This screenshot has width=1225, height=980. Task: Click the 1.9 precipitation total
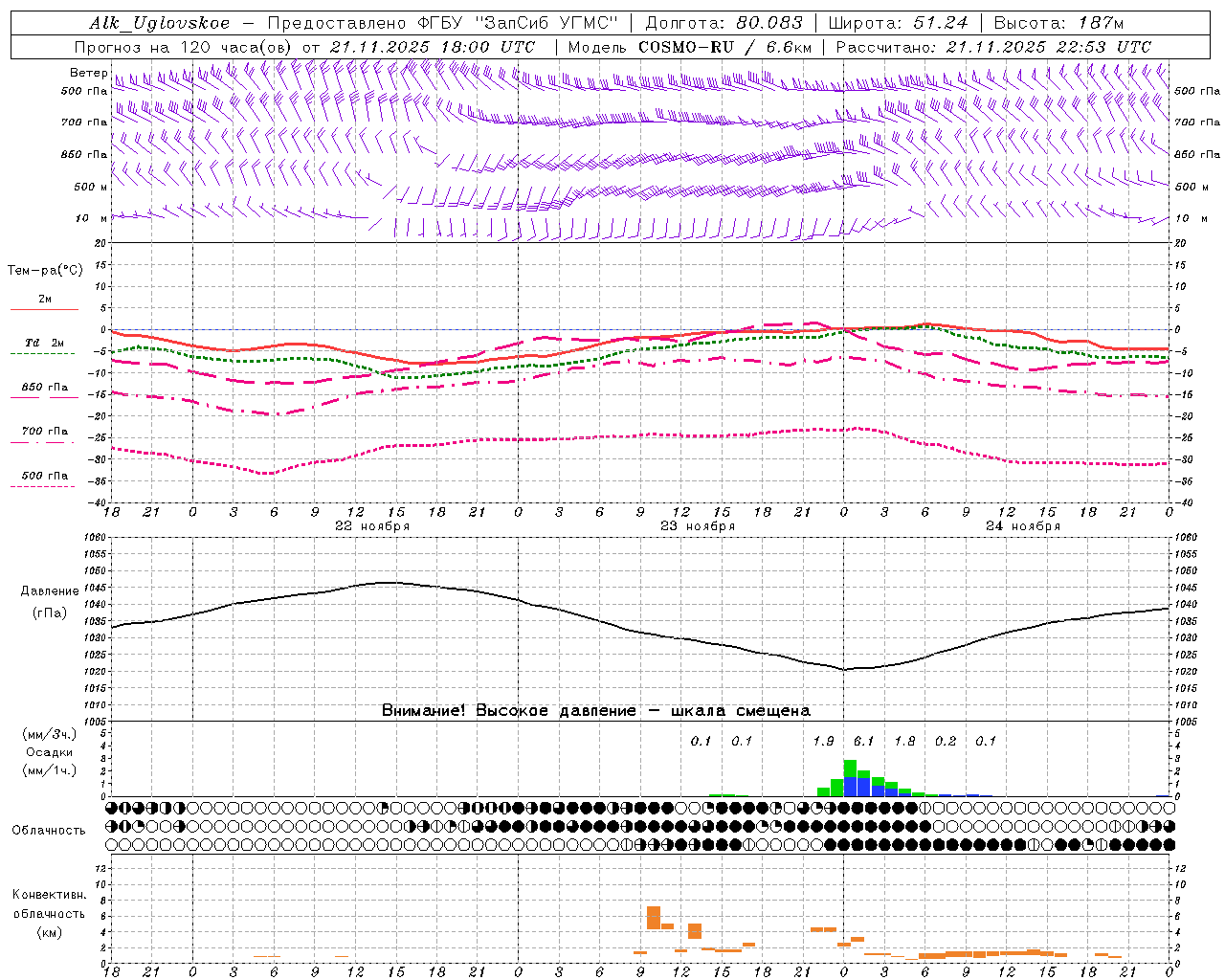pyautogui.click(x=823, y=741)
